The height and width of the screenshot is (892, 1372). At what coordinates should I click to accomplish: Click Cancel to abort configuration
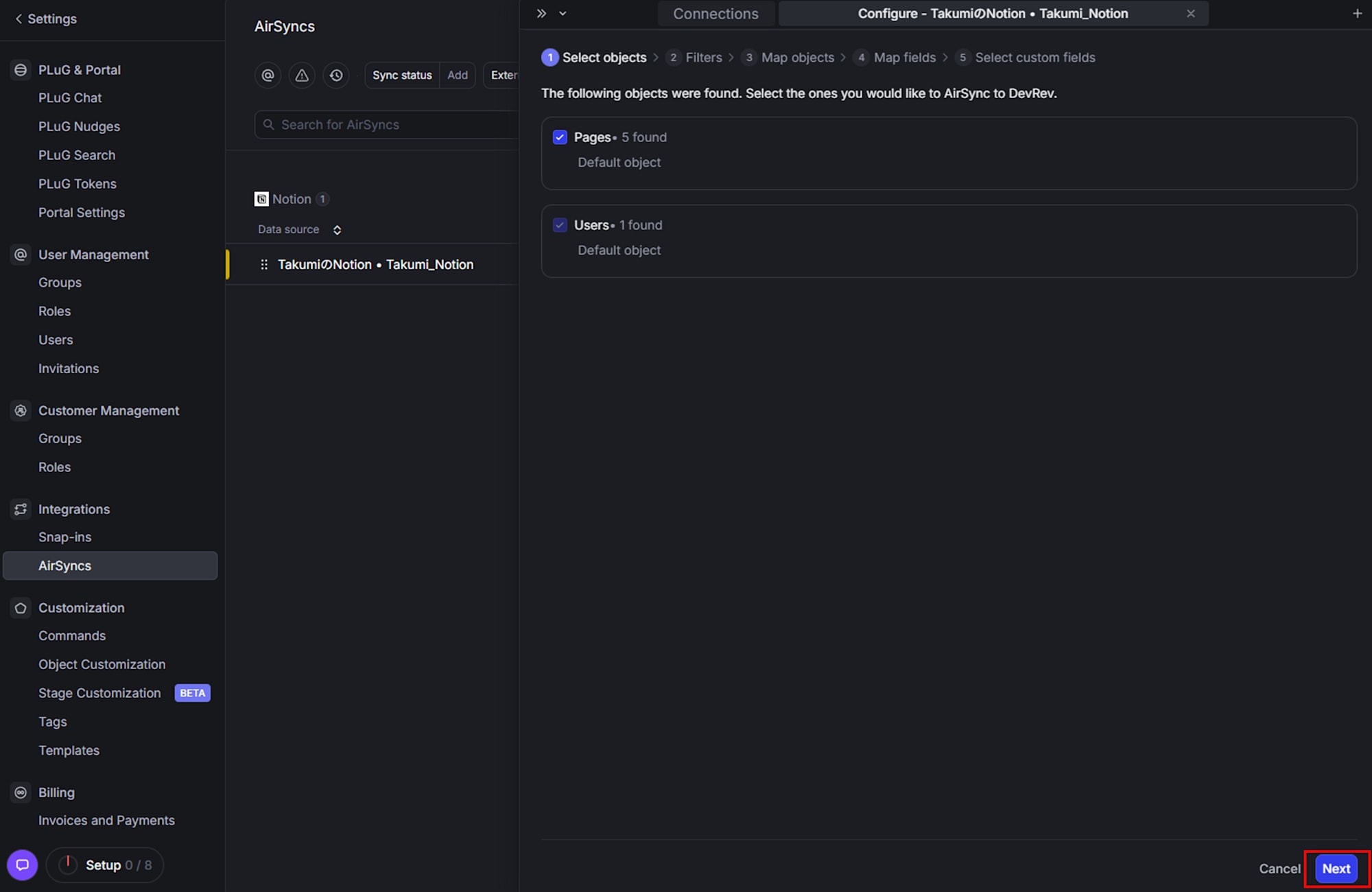coord(1279,869)
